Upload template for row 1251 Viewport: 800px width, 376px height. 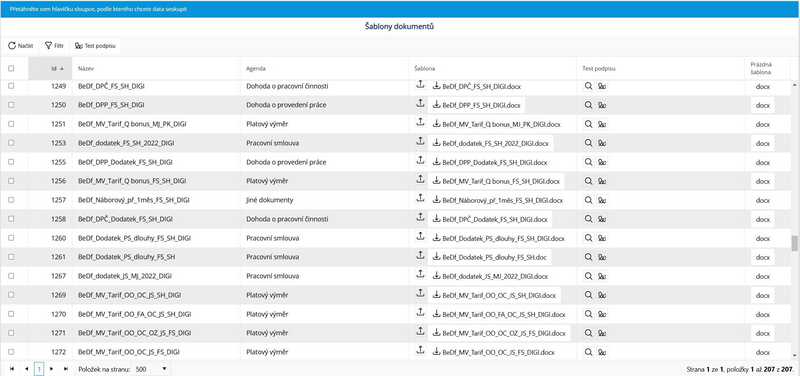(420, 123)
